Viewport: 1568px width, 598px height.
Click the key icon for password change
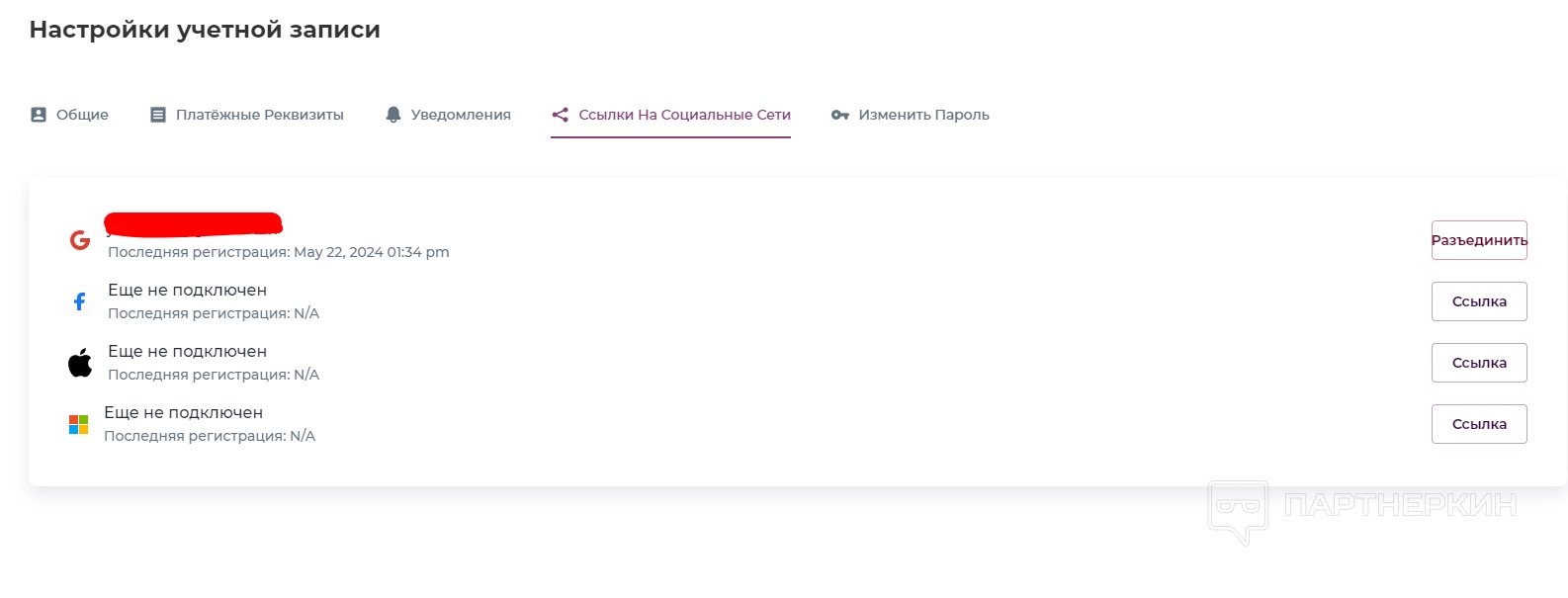pos(840,115)
